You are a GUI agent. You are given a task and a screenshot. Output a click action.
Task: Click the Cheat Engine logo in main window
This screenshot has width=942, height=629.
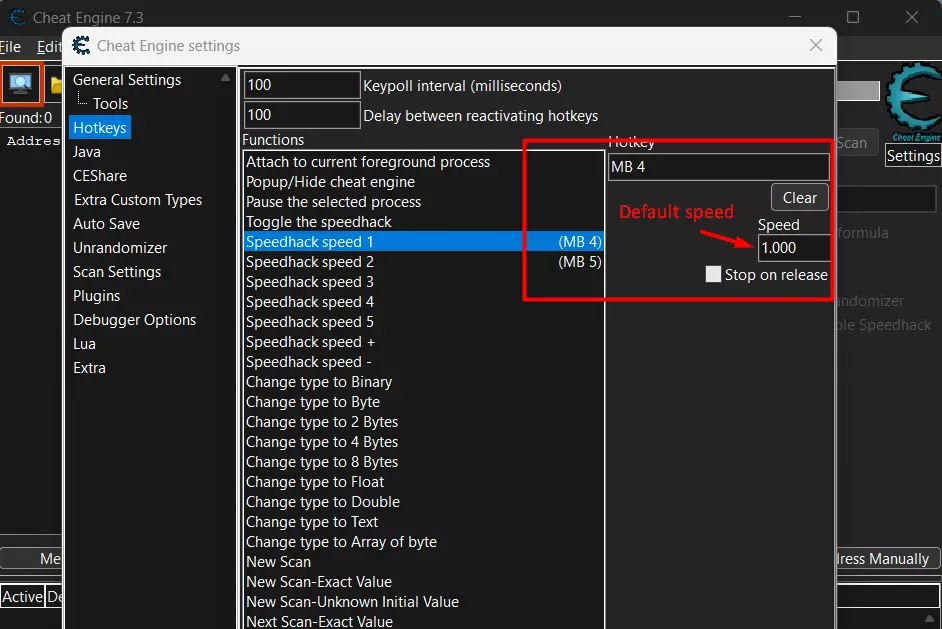click(x=914, y=99)
